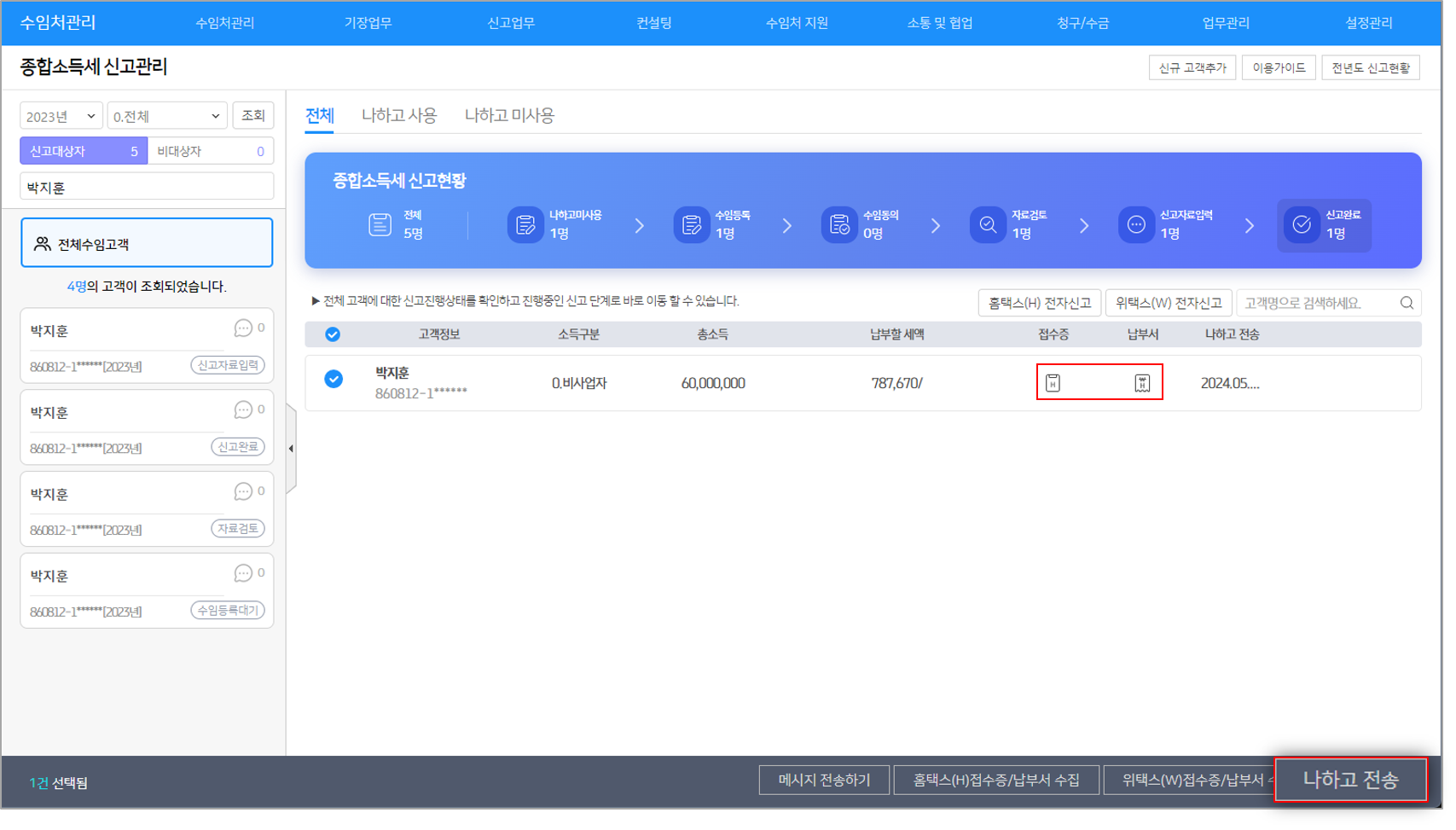The height and width of the screenshot is (830, 1456).
Task: Click the 수임등록 status step icon
Action: coord(691,224)
